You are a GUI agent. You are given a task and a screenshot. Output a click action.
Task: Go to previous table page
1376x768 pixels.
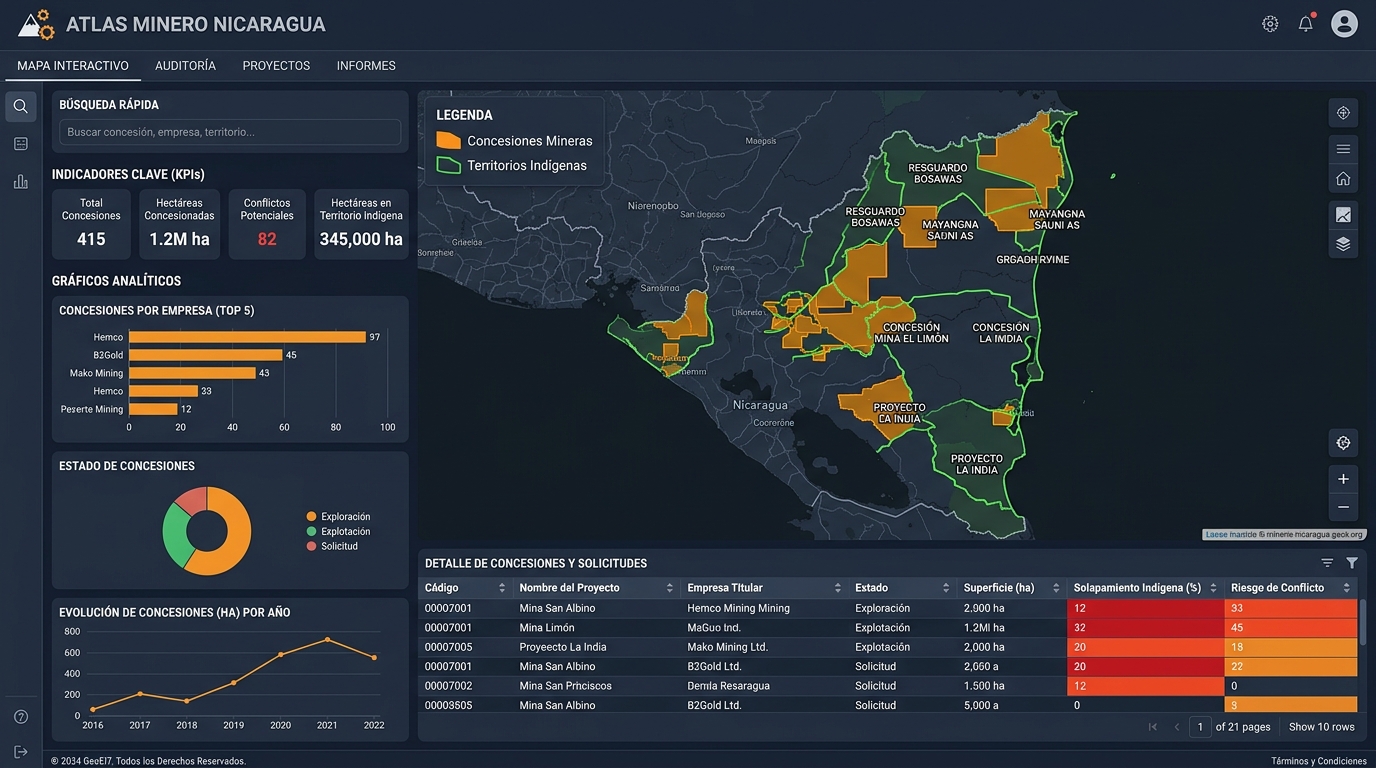(1177, 727)
